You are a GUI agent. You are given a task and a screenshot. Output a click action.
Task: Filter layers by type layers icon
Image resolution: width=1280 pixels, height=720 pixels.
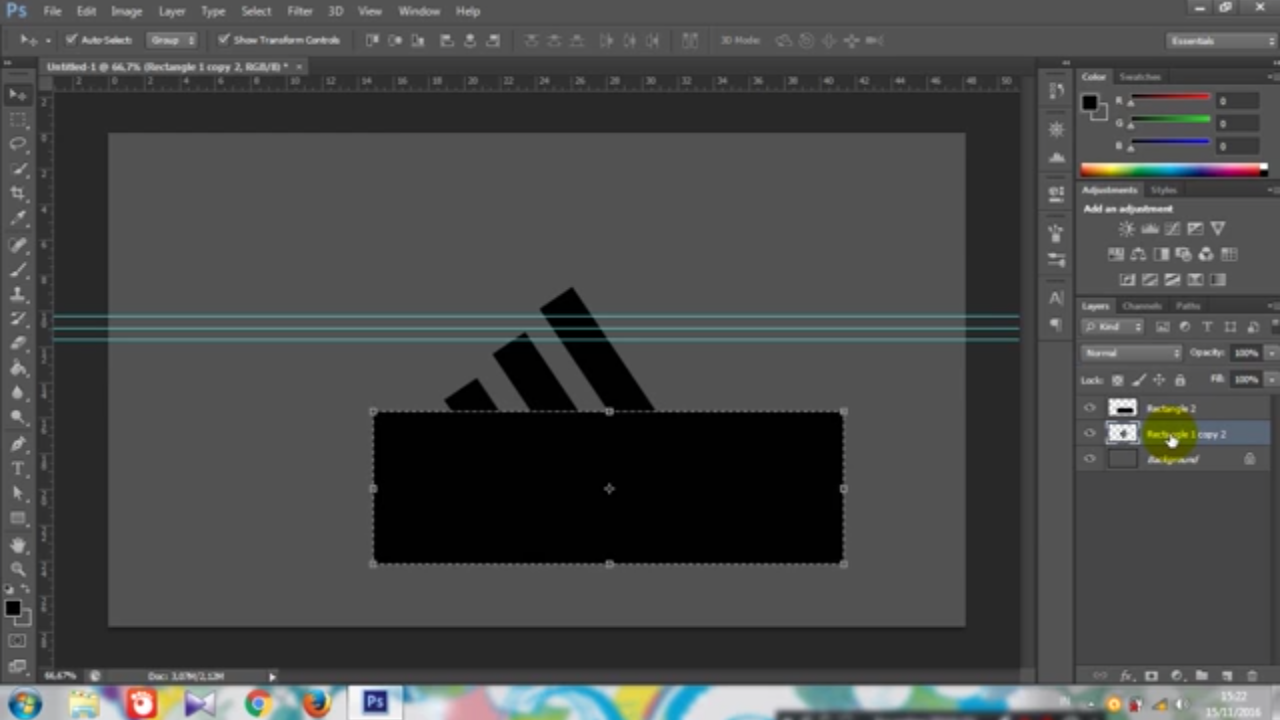pos(1207,327)
